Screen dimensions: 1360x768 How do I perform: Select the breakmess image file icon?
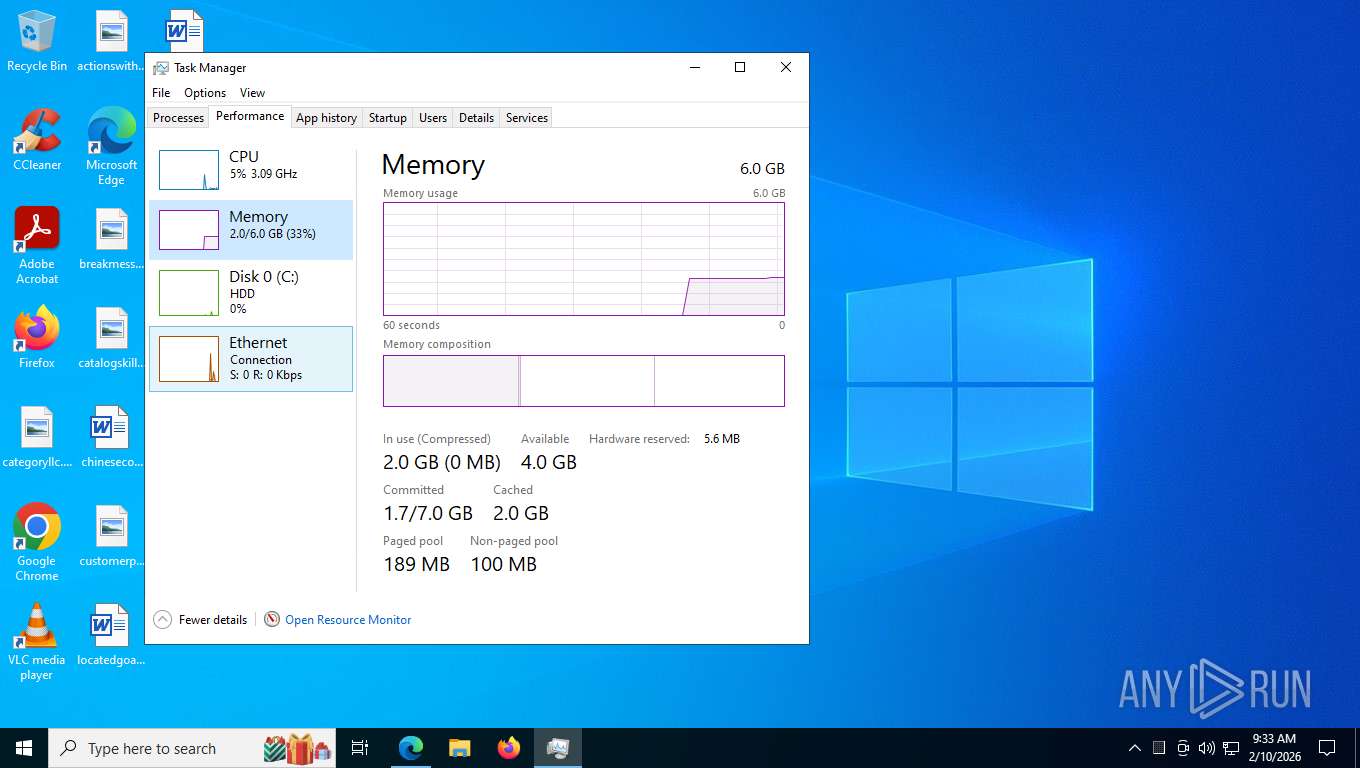click(111, 240)
